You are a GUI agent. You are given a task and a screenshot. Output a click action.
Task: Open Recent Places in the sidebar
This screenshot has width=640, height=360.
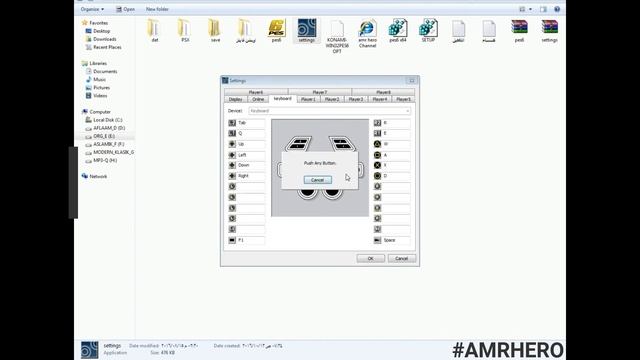point(104,47)
